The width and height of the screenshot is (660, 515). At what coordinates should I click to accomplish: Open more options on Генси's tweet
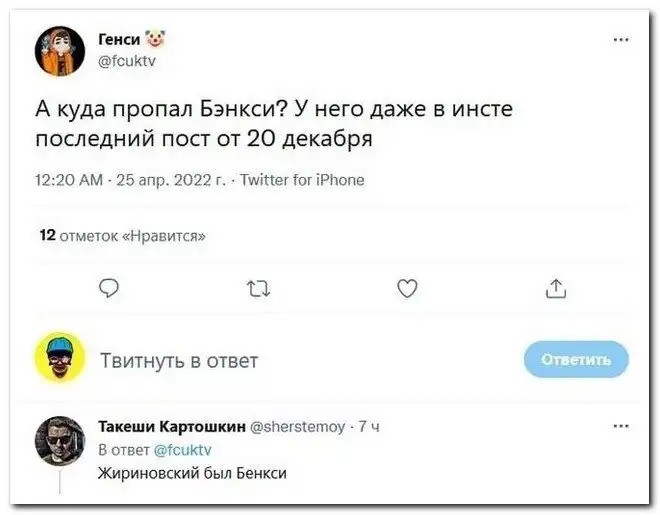621,41
